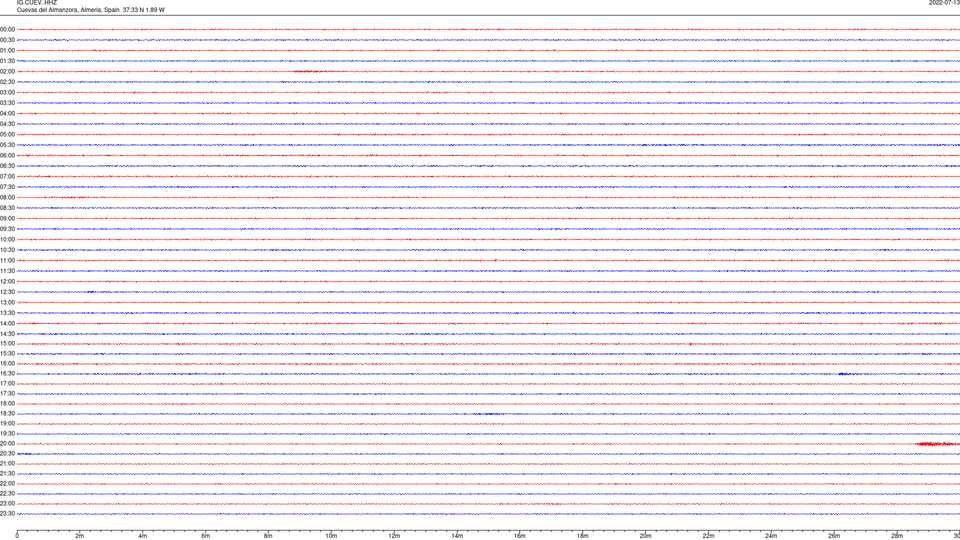Select the 20:00 trace time label
Viewport: 960px width, 540px height.
[7, 443]
